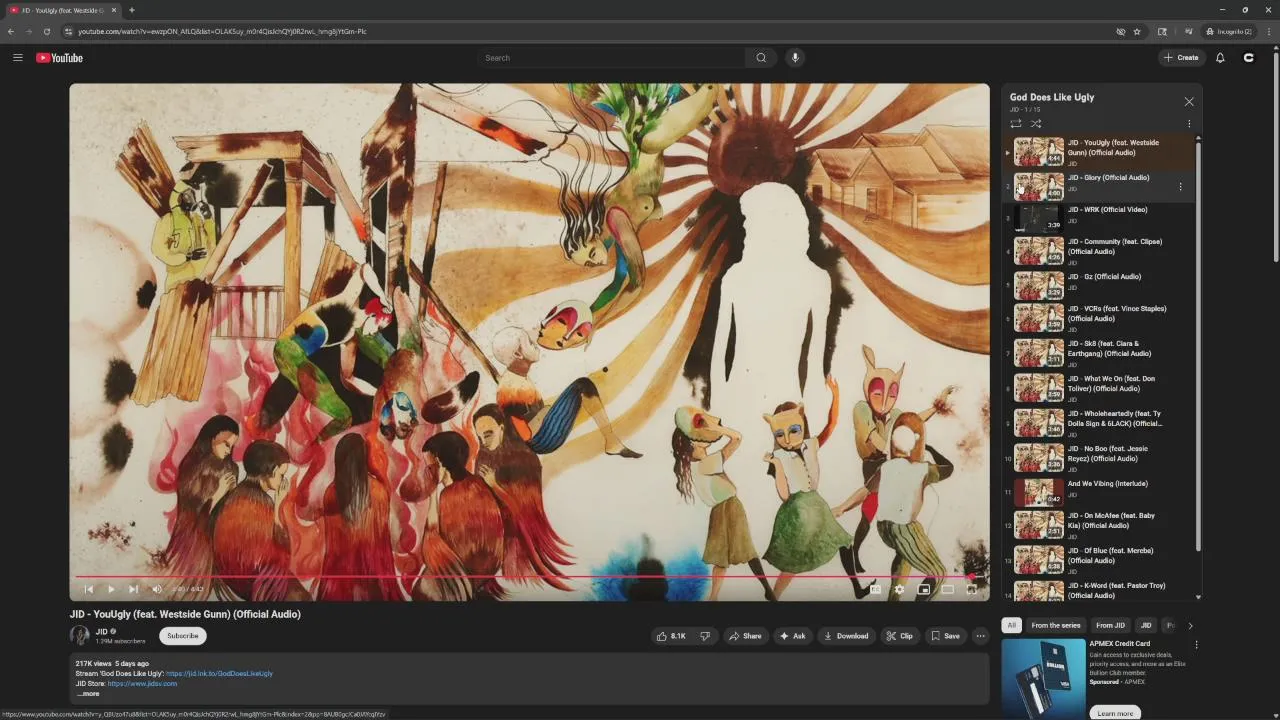Image resolution: width=1280 pixels, height=720 pixels.
Task: Open the Ask AI assistant
Action: coord(793,636)
